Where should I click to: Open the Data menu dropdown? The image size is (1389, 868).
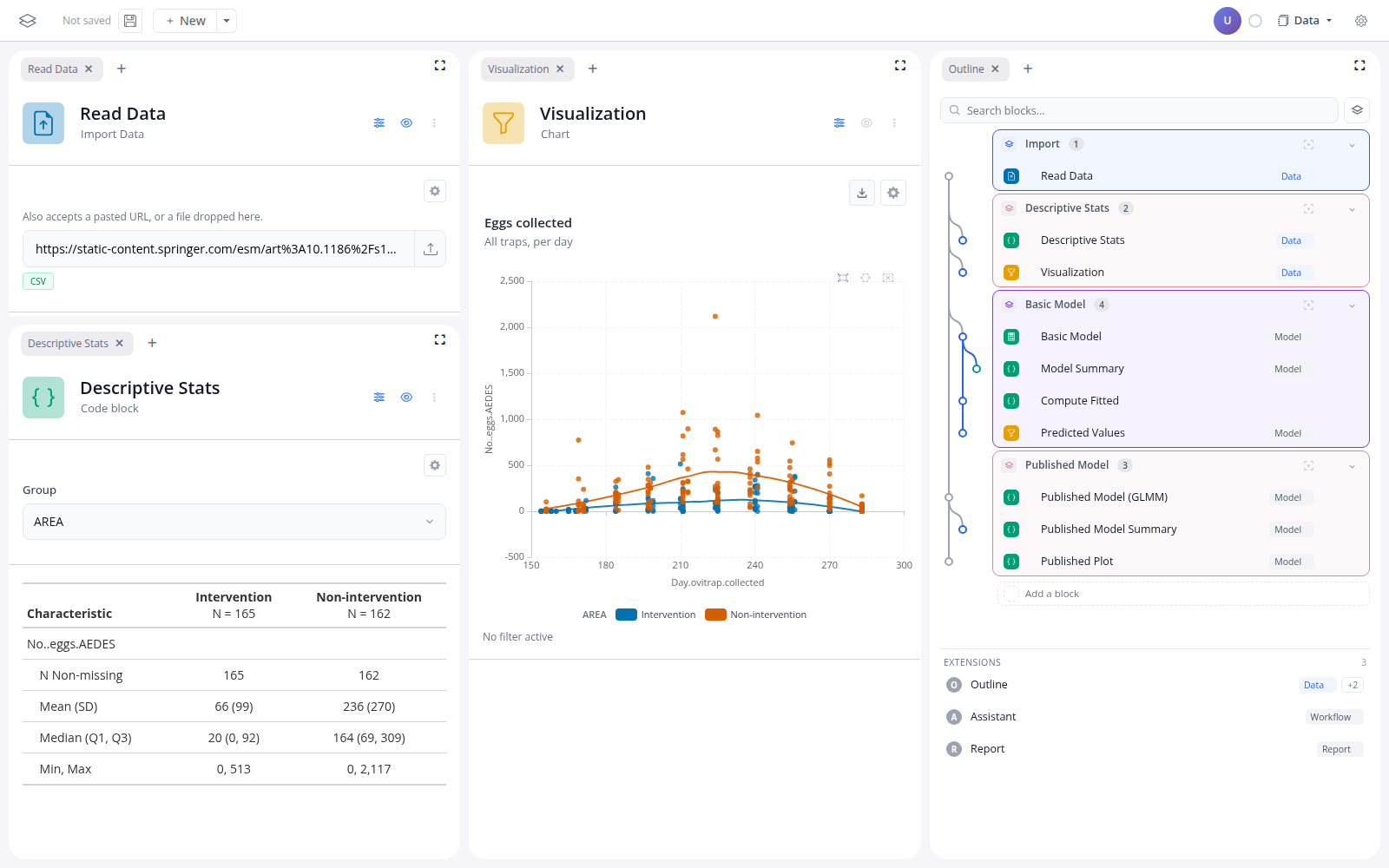coord(1305,21)
